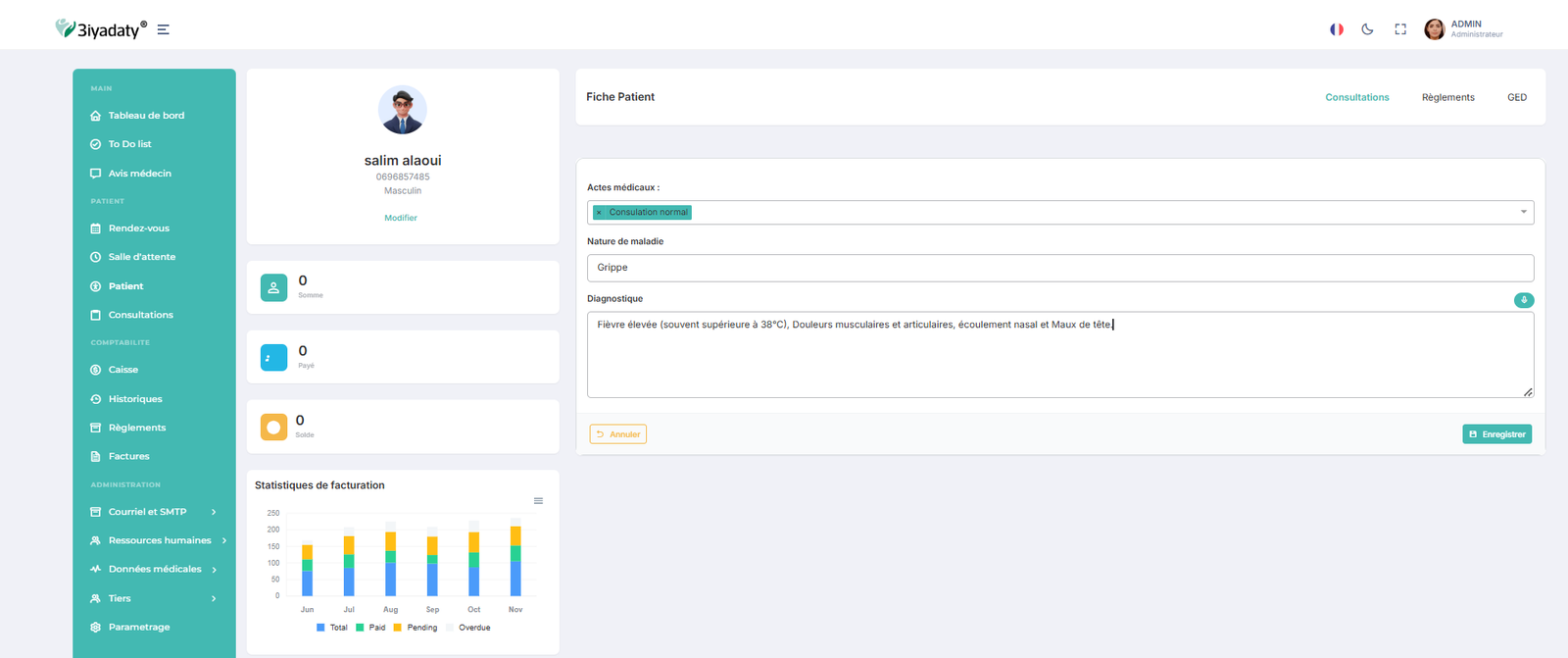
Task: Open Salle d'attente from sidebar
Action: tap(142, 257)
